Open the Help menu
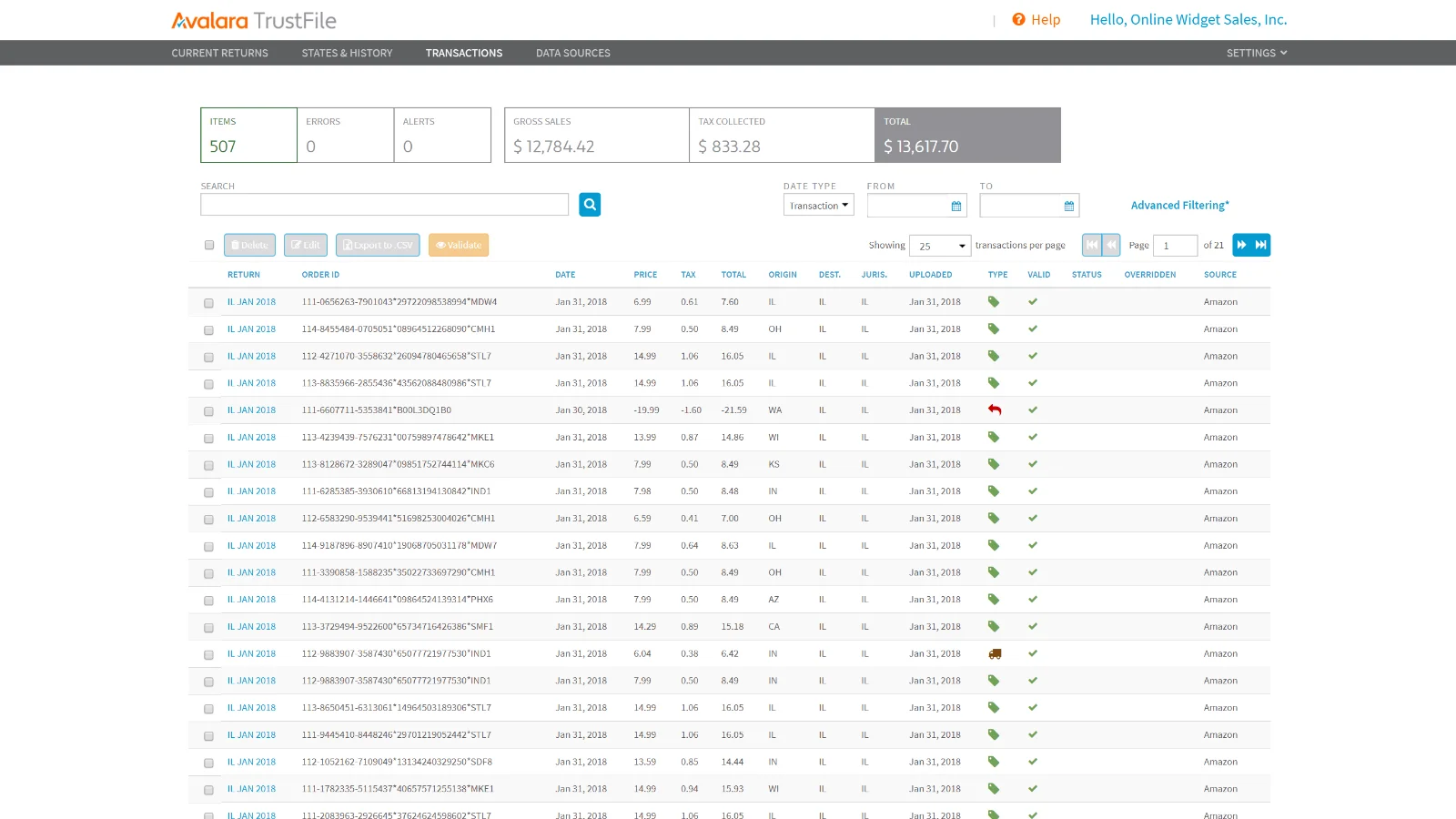1456x819 pixels. pyautogui.click(x=1036, y=19)
